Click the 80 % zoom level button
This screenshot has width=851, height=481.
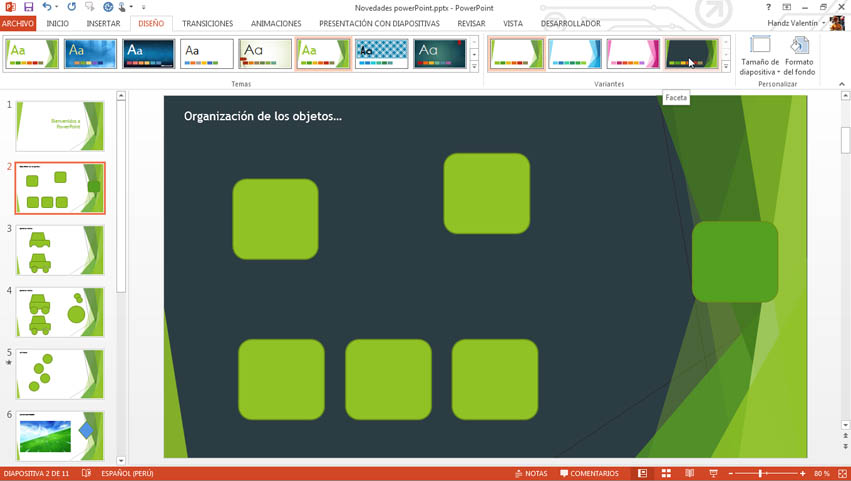click(821, 473)
